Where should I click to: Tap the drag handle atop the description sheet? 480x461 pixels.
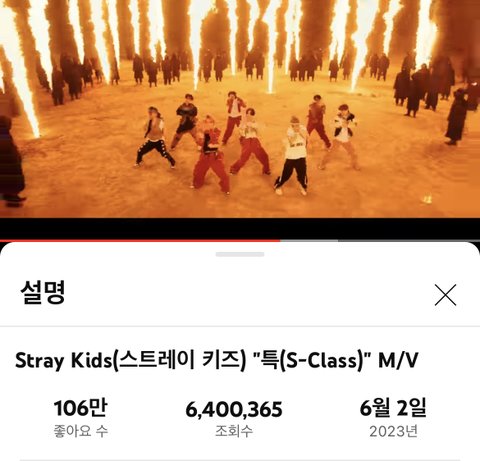pyautogui.click(x=240, y=254)
